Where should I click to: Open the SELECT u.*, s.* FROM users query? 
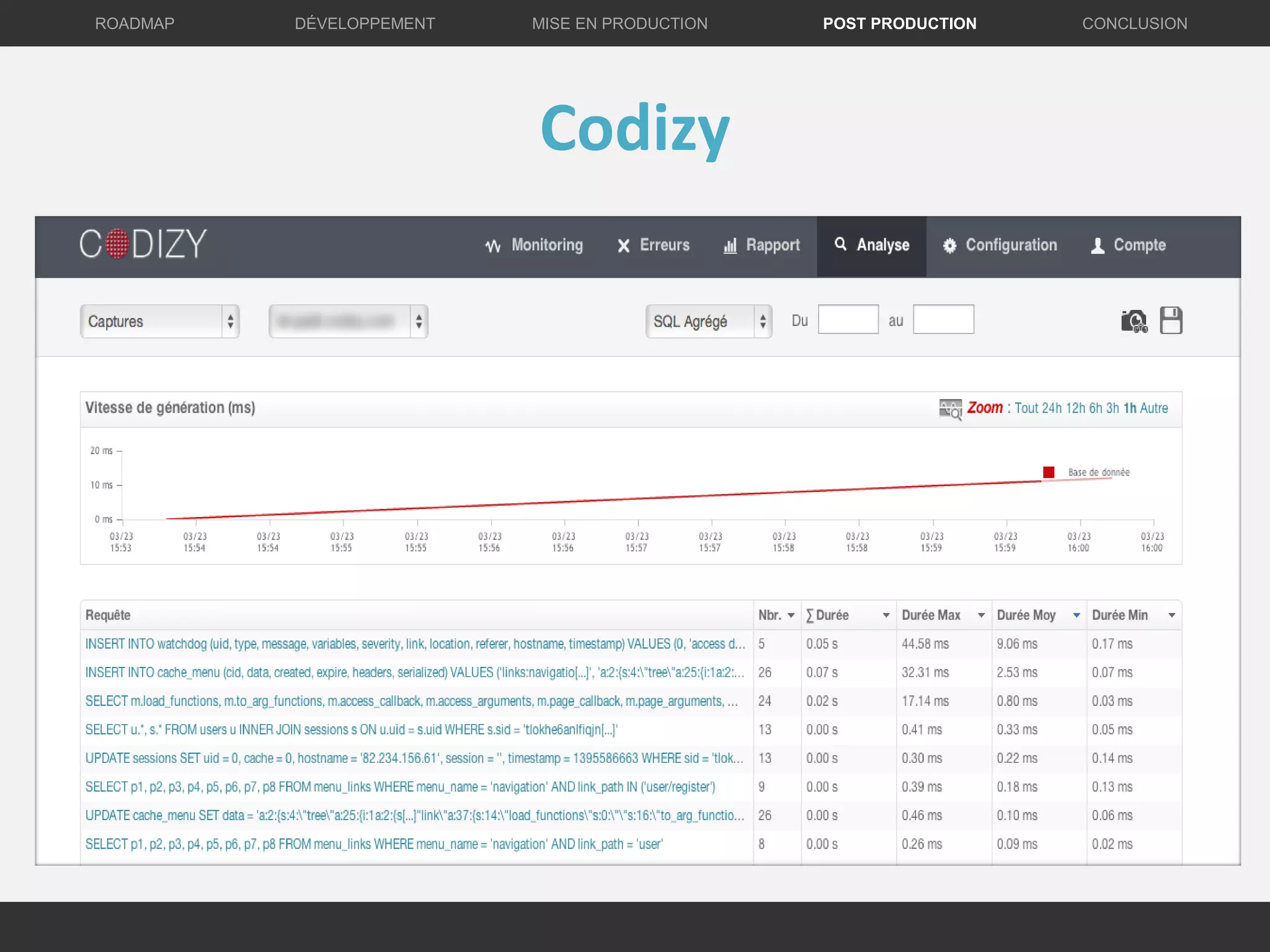(x=352, y=729)
